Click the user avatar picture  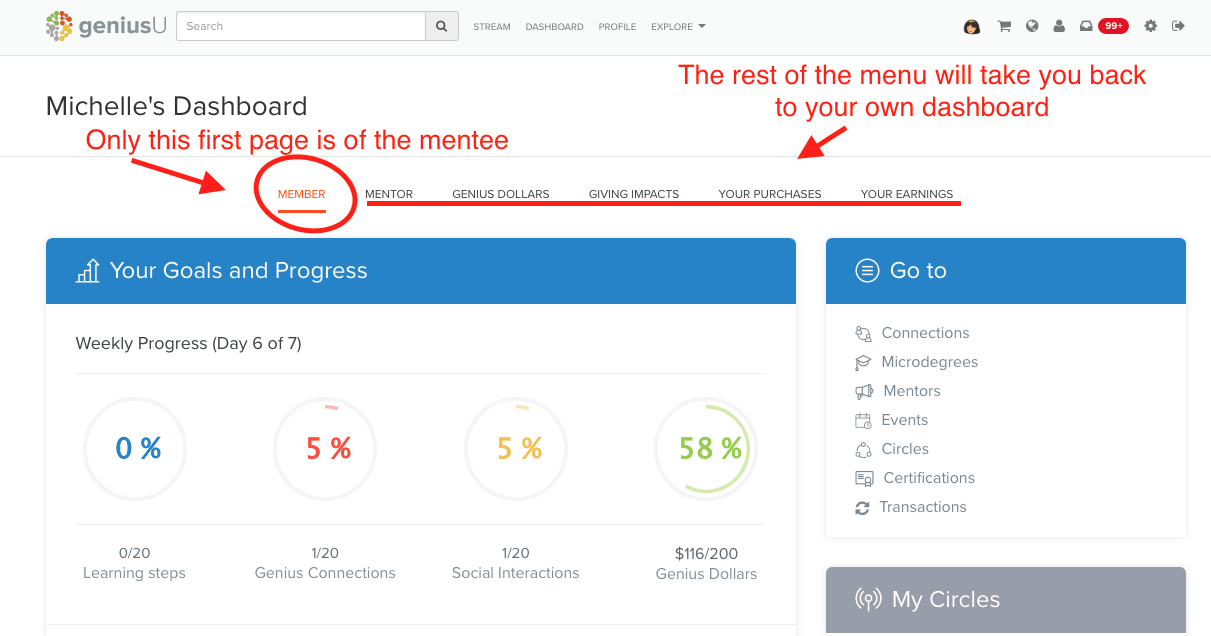(x=971, y=27)
